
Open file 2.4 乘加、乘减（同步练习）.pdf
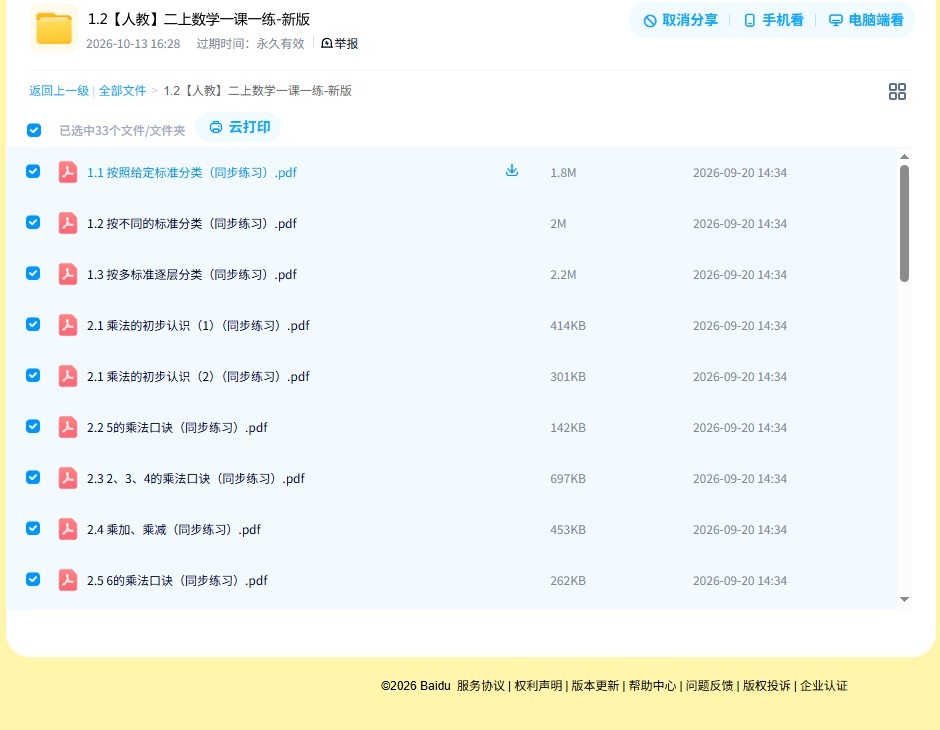pyautogui.click(x=174, y=529)
